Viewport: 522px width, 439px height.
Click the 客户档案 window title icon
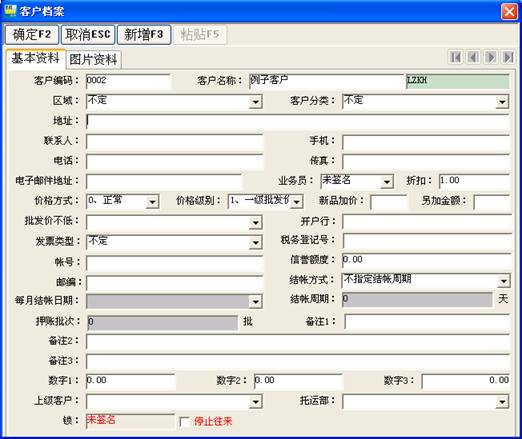coord(10,10)
